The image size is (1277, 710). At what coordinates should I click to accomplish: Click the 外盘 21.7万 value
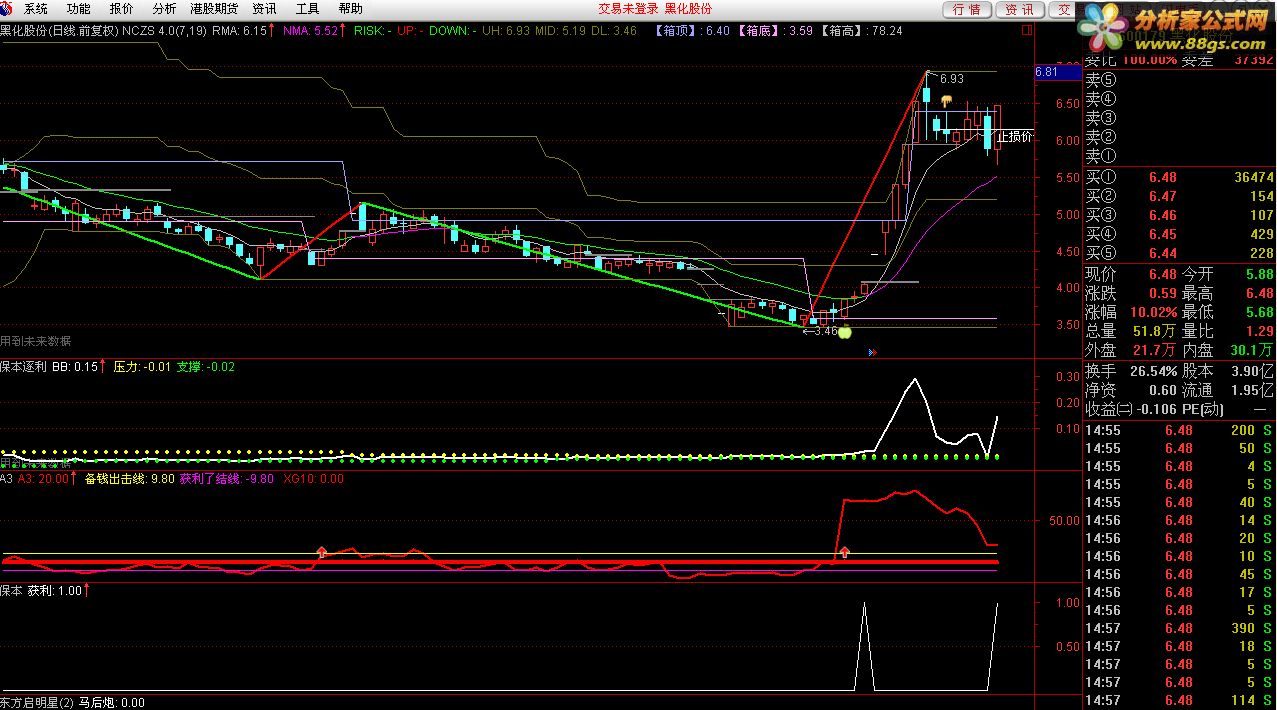click(x=1132, y=350)
